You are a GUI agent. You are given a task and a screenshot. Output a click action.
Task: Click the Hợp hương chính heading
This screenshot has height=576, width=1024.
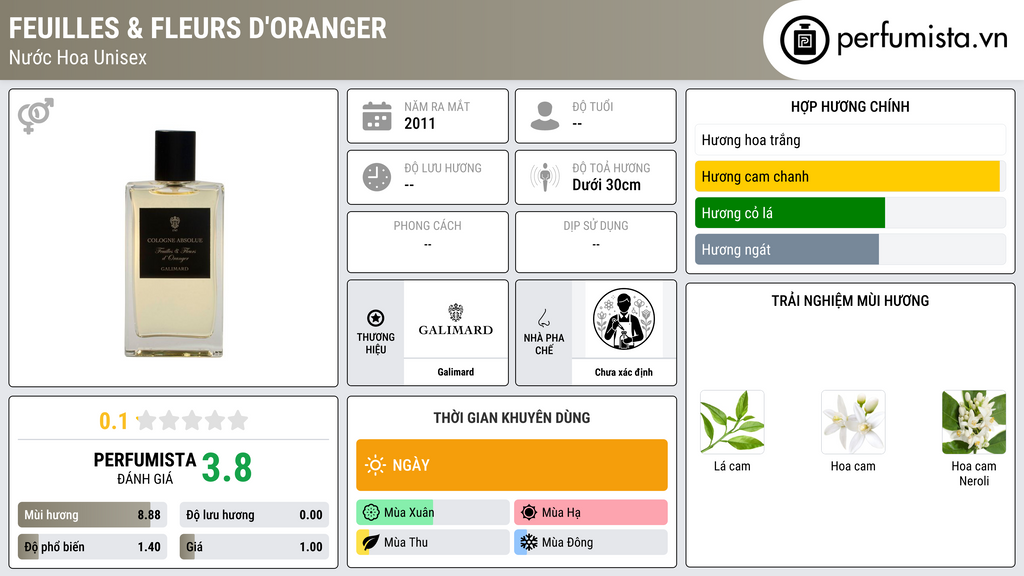pos(850,106)
